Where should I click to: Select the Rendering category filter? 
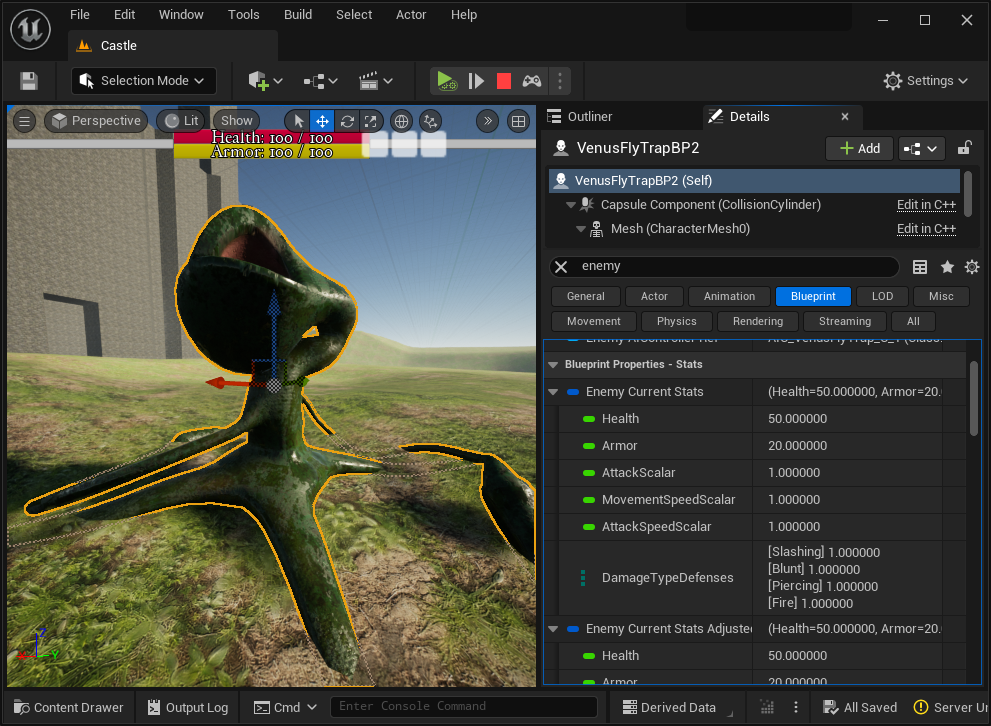757,322
